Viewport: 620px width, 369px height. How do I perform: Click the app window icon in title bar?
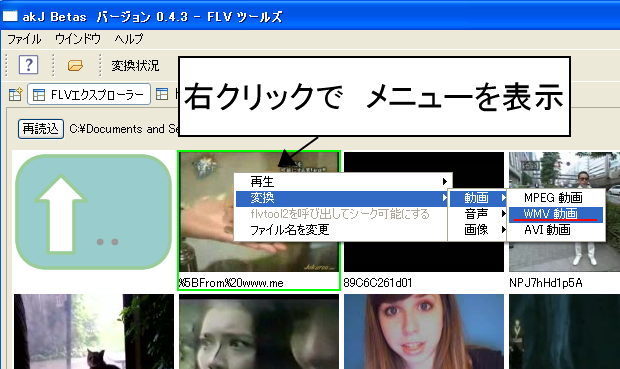[10, 16]
